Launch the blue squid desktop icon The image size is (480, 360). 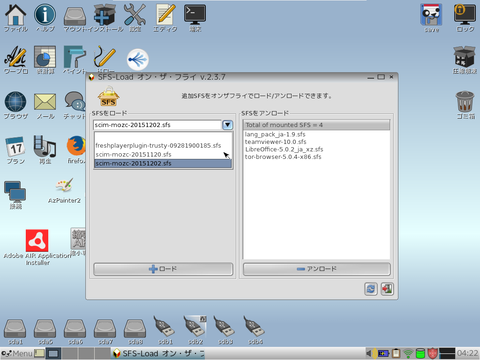coord(138,60)
